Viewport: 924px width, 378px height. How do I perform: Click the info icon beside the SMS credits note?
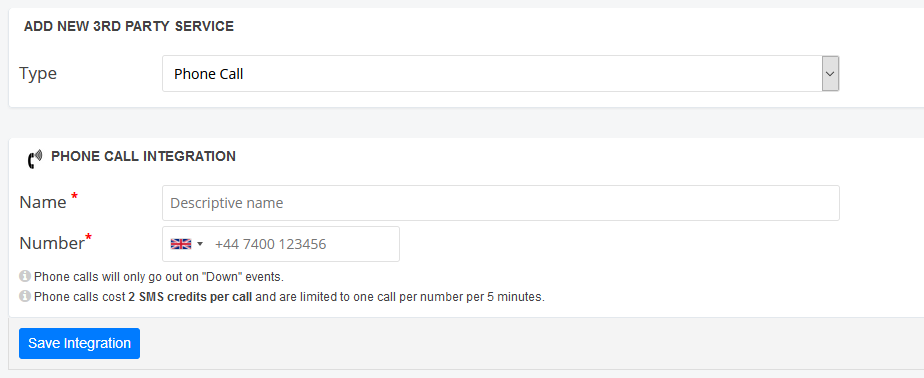[25, 296]
